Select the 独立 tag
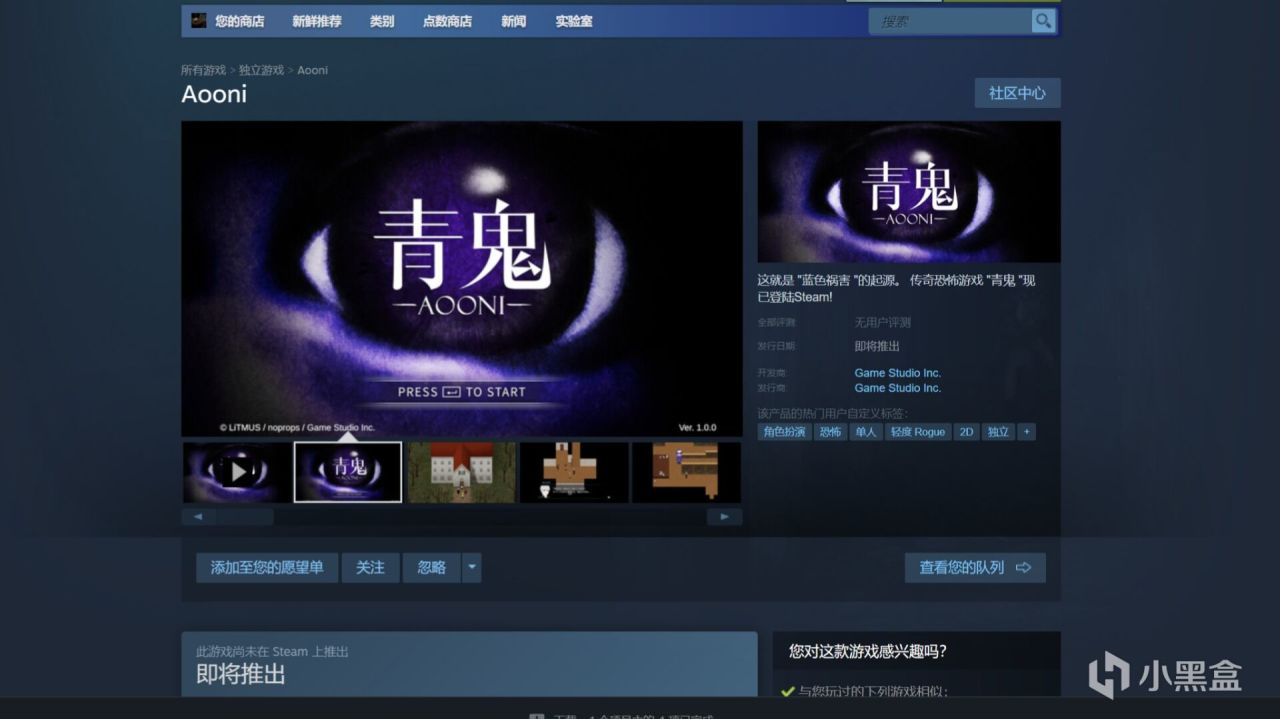 [998, 432]
